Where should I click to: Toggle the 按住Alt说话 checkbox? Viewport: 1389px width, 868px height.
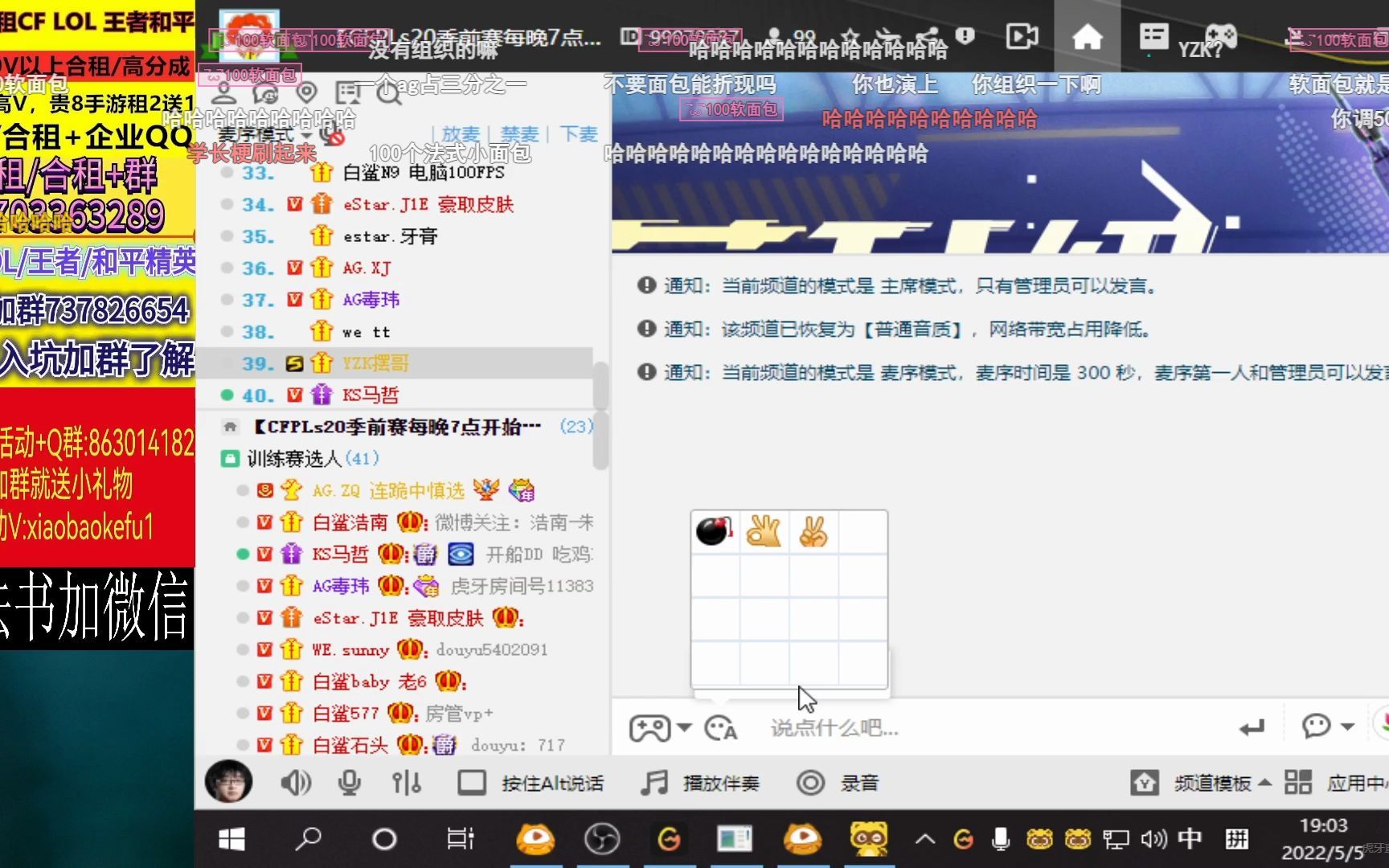tap(472, 783)
